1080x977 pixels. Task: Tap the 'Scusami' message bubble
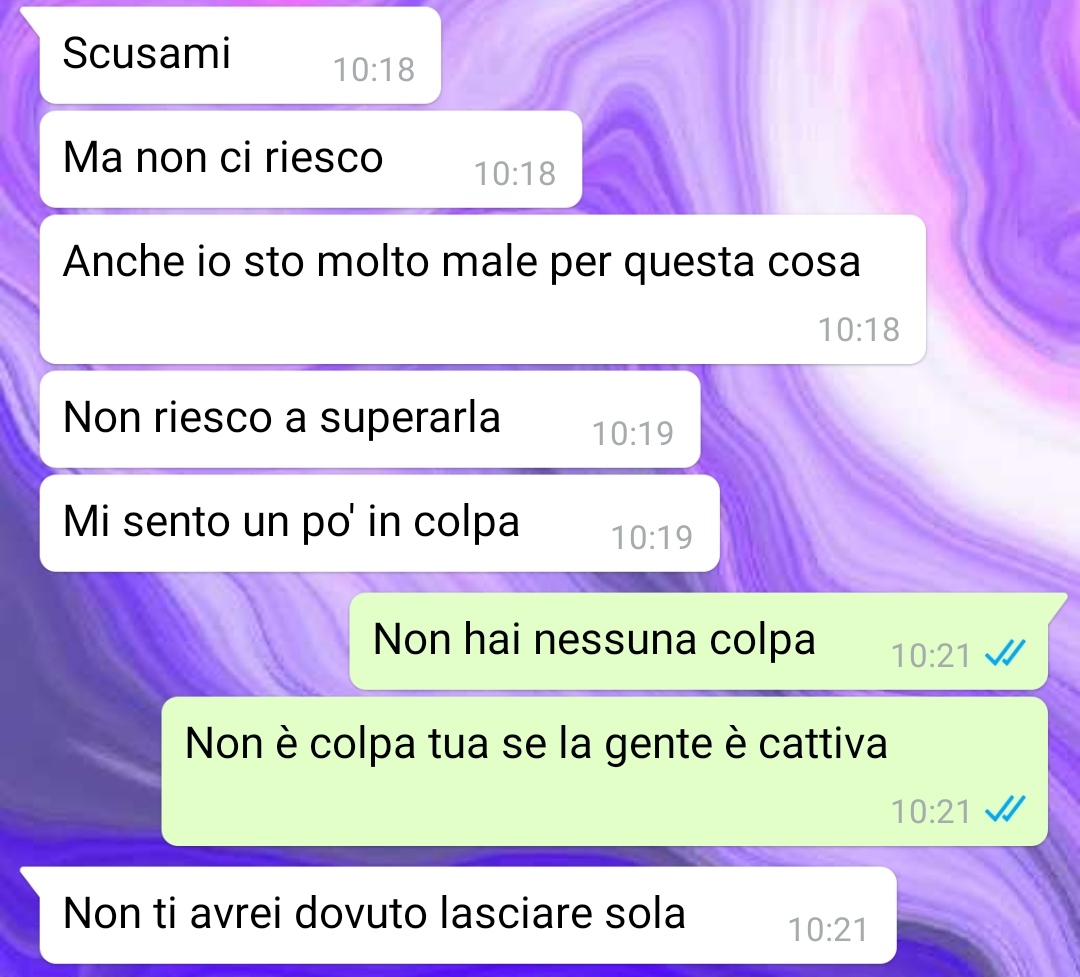(240, 55)
